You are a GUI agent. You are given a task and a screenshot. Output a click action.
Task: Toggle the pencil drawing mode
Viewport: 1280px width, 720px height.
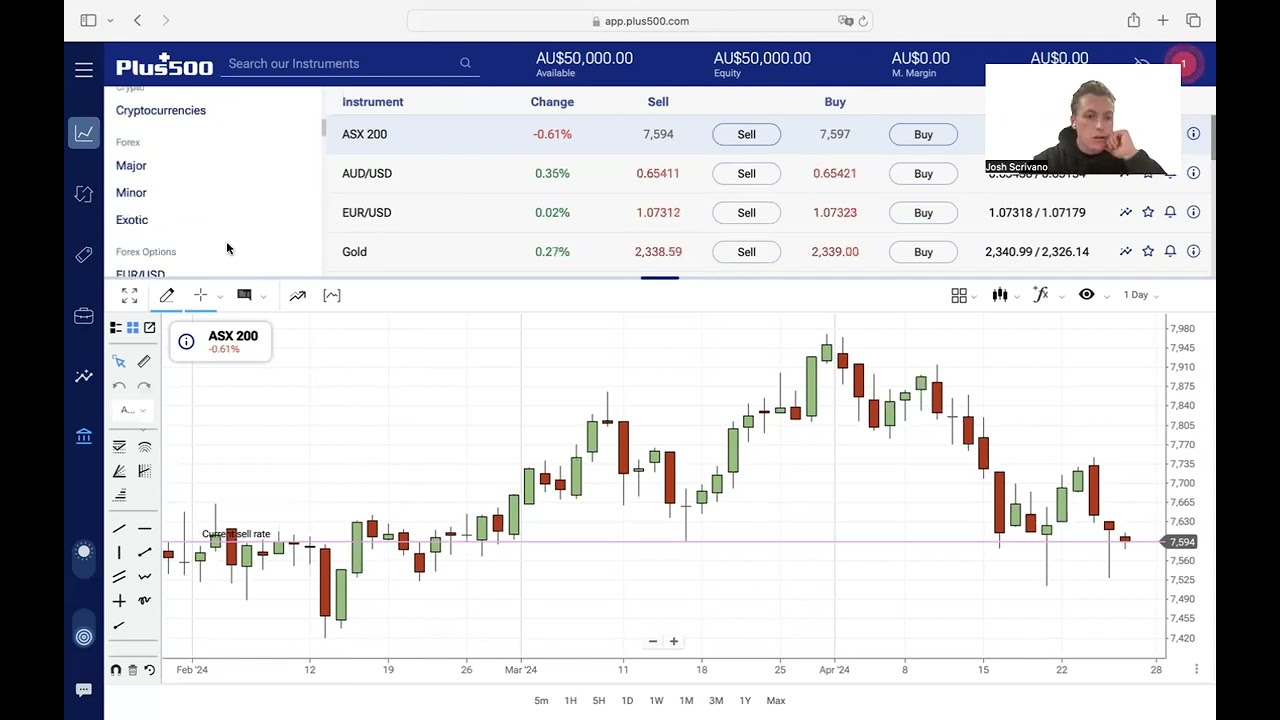pyautogui.click(x=167, y=295)
